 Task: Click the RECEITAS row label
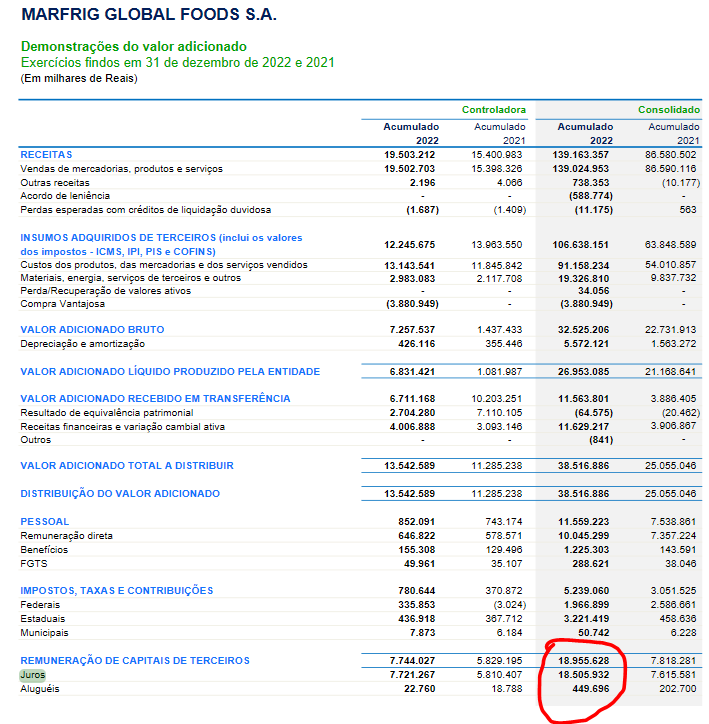coord(46,155)
